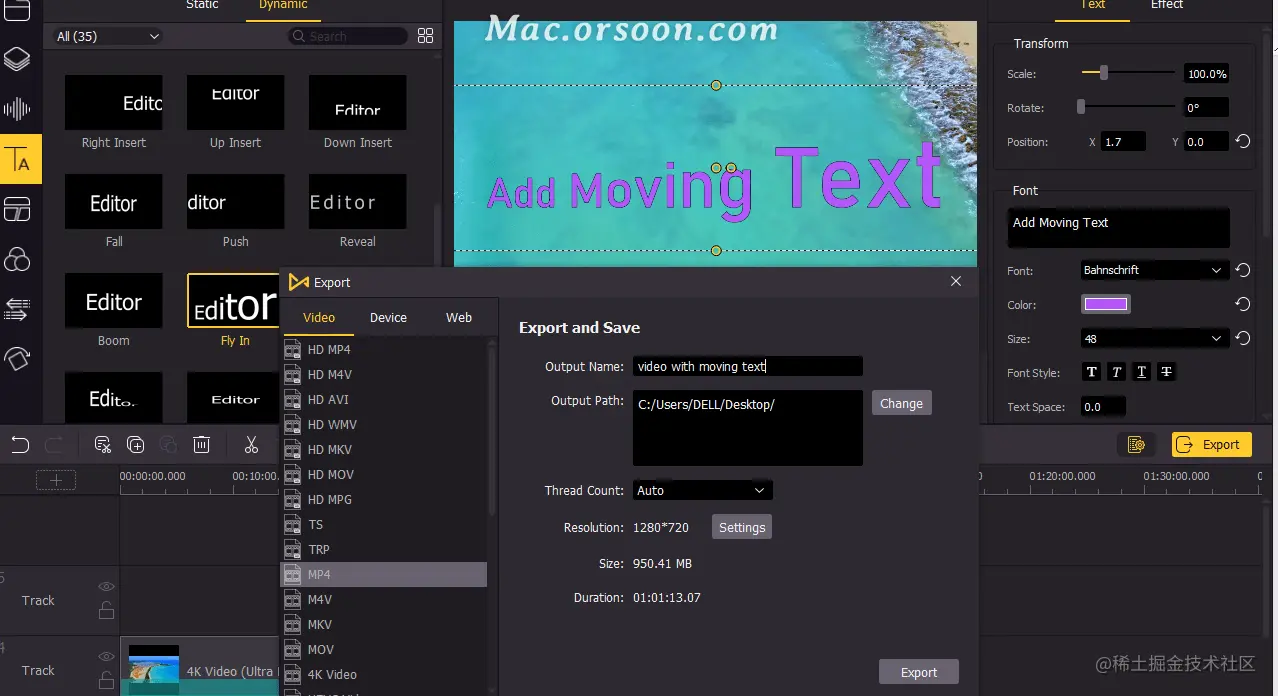Hide the 4K Video track eye icon
The height and width of the screenshot is (696, 1278).
point(106,657)
